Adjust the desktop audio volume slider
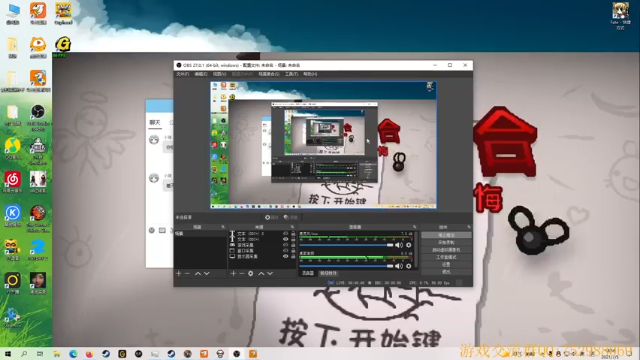Viewport: 640px width, 360px height. 346,266
